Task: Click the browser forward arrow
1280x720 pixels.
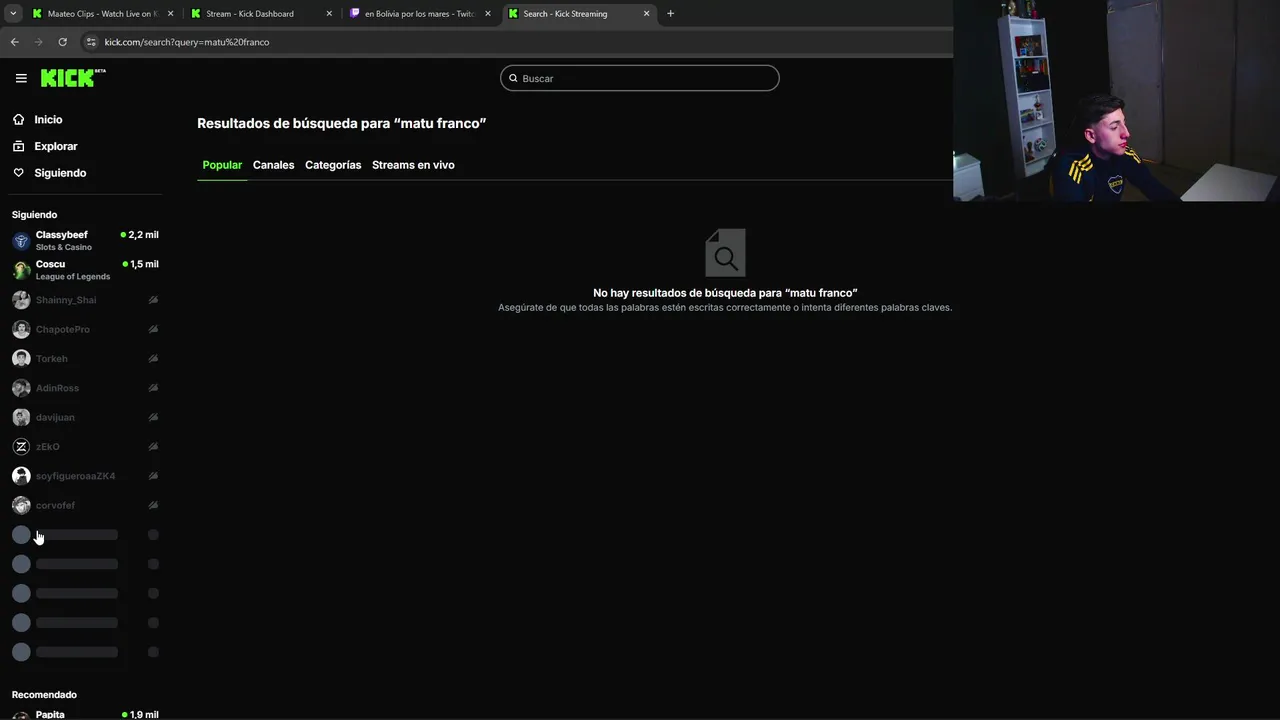Action: pyautogui.click(x=38, y=42)
